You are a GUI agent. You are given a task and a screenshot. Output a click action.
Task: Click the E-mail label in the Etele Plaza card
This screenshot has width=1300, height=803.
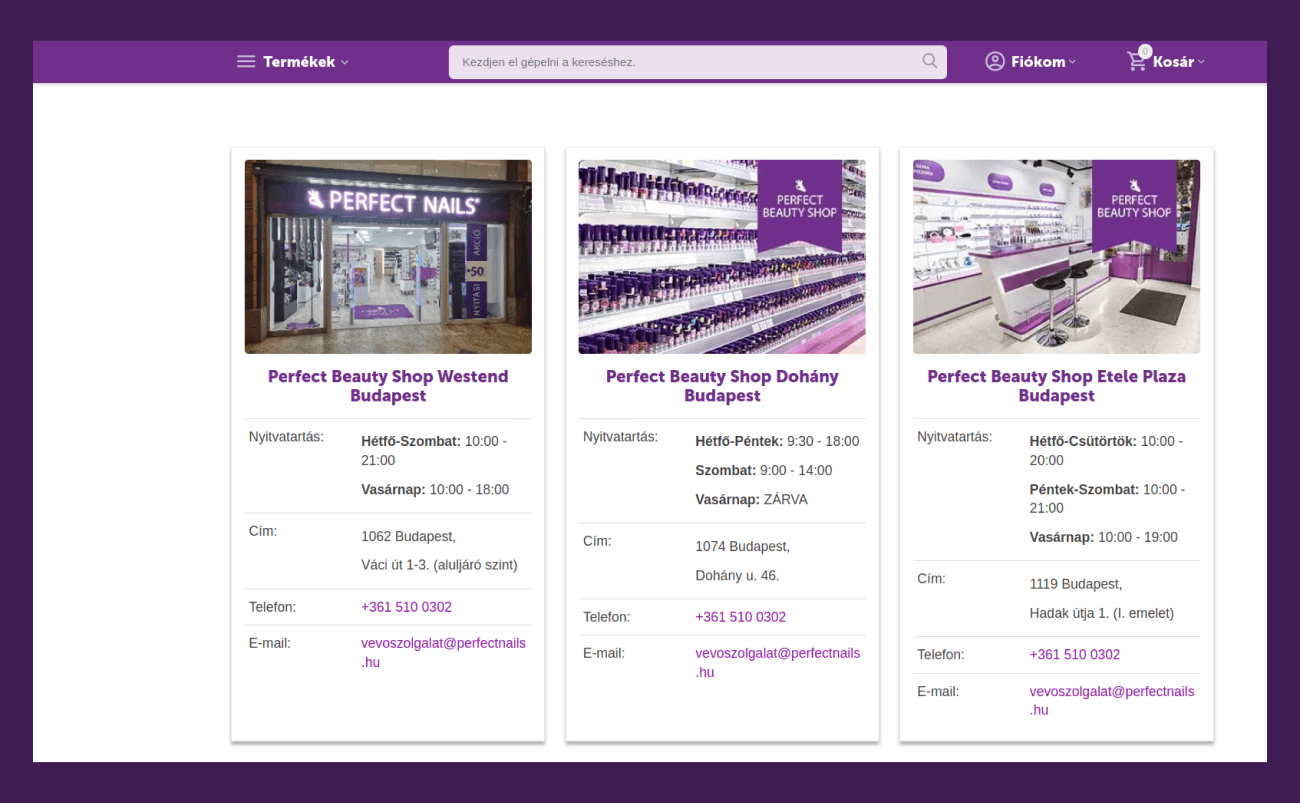[938, 691]
